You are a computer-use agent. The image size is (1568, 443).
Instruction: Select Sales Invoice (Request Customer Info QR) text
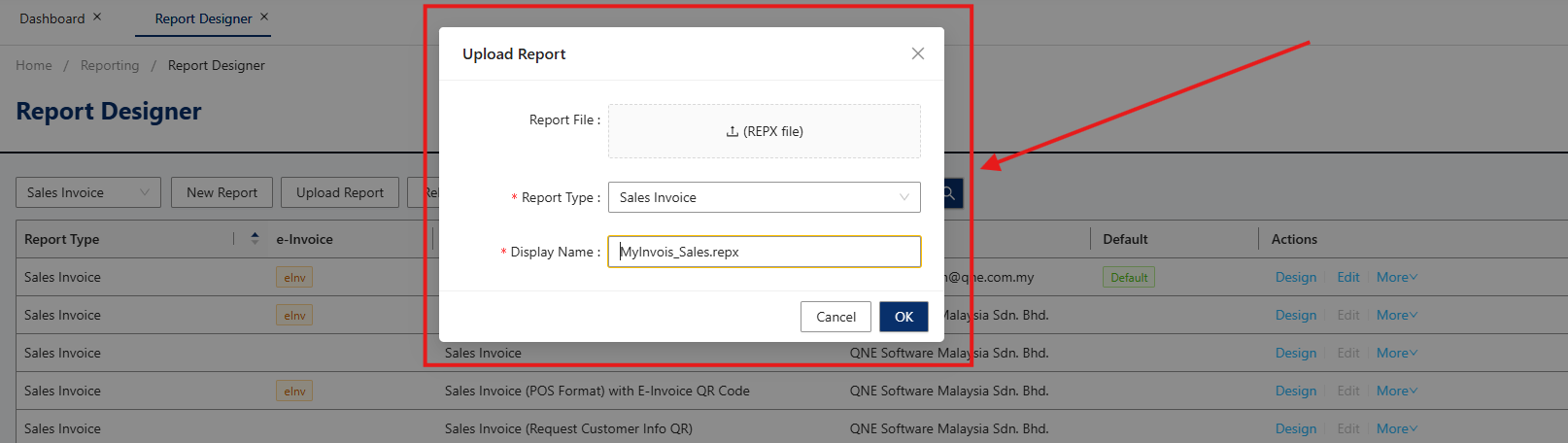pos(568,428)
